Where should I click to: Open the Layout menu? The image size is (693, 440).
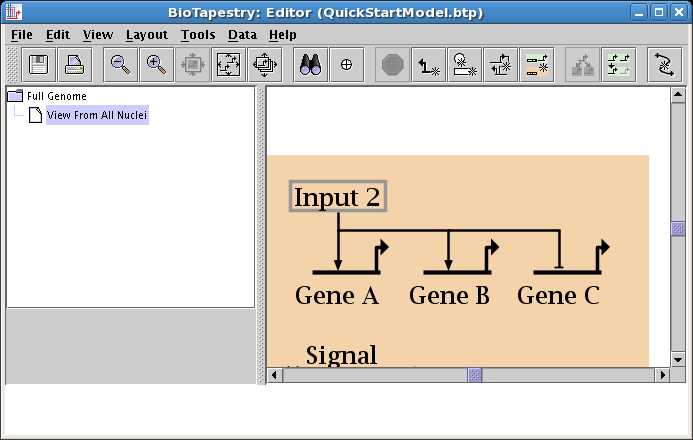click(x=146, y=34)
